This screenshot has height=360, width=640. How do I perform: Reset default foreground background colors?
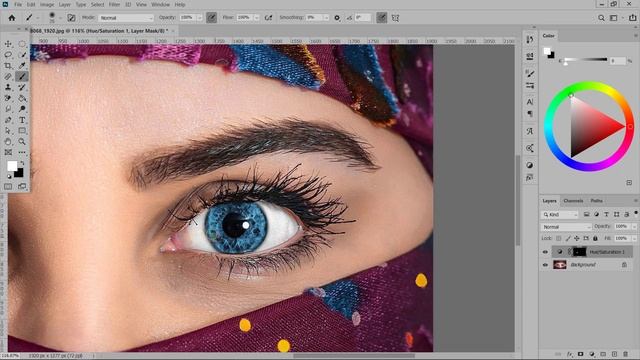pyautogui.click(x=9, y=176)
